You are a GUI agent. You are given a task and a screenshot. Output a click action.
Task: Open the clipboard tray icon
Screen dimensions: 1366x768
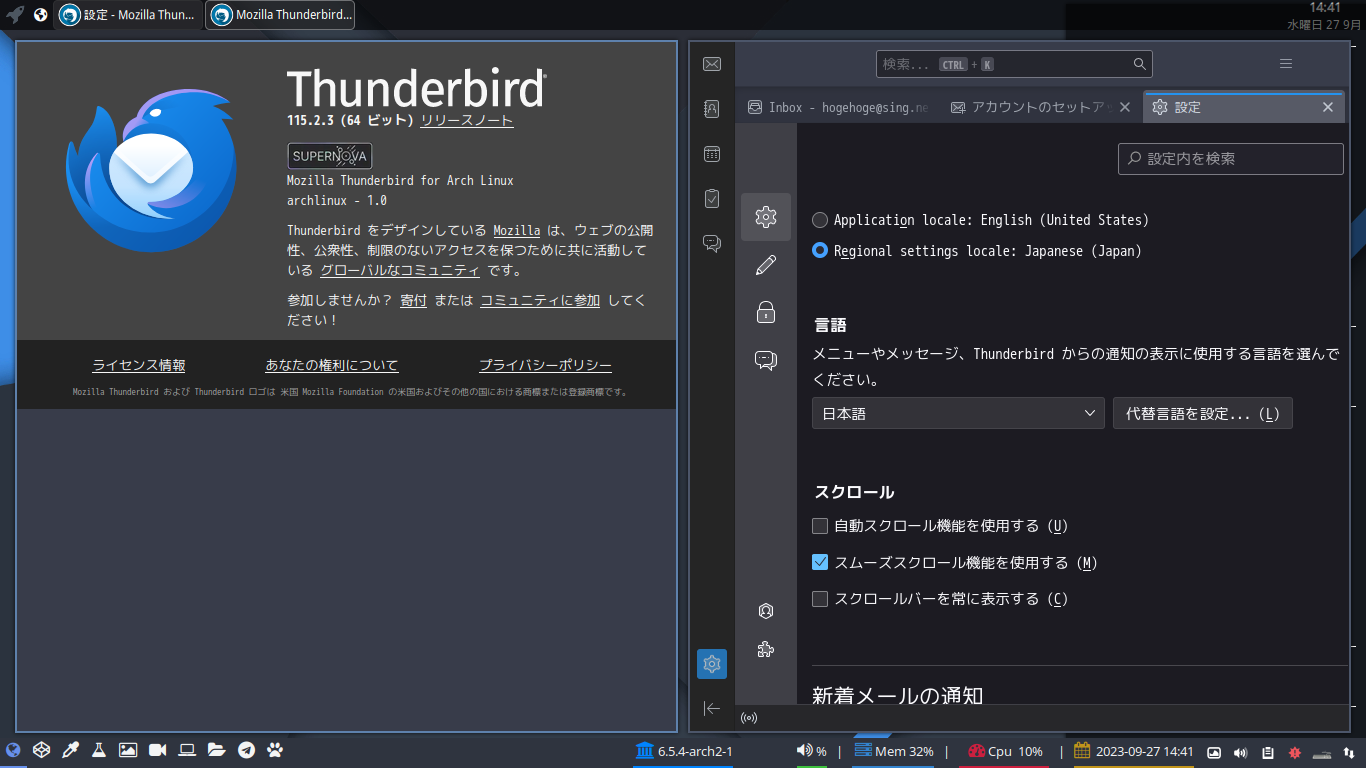pos(1267,752)
